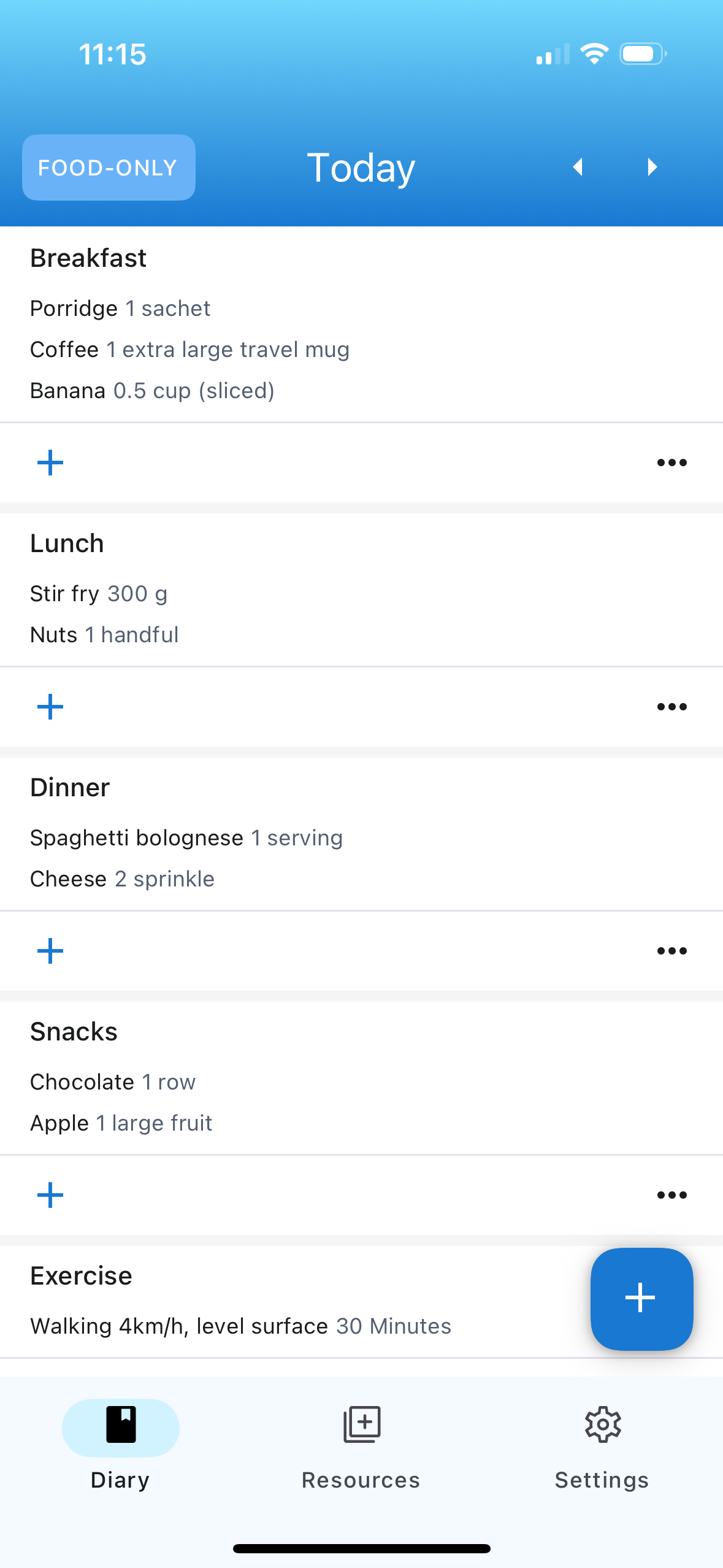The image size is (723, 1568).
Task: Tap the plus icon under Lunch
Action: pos(50,707)
